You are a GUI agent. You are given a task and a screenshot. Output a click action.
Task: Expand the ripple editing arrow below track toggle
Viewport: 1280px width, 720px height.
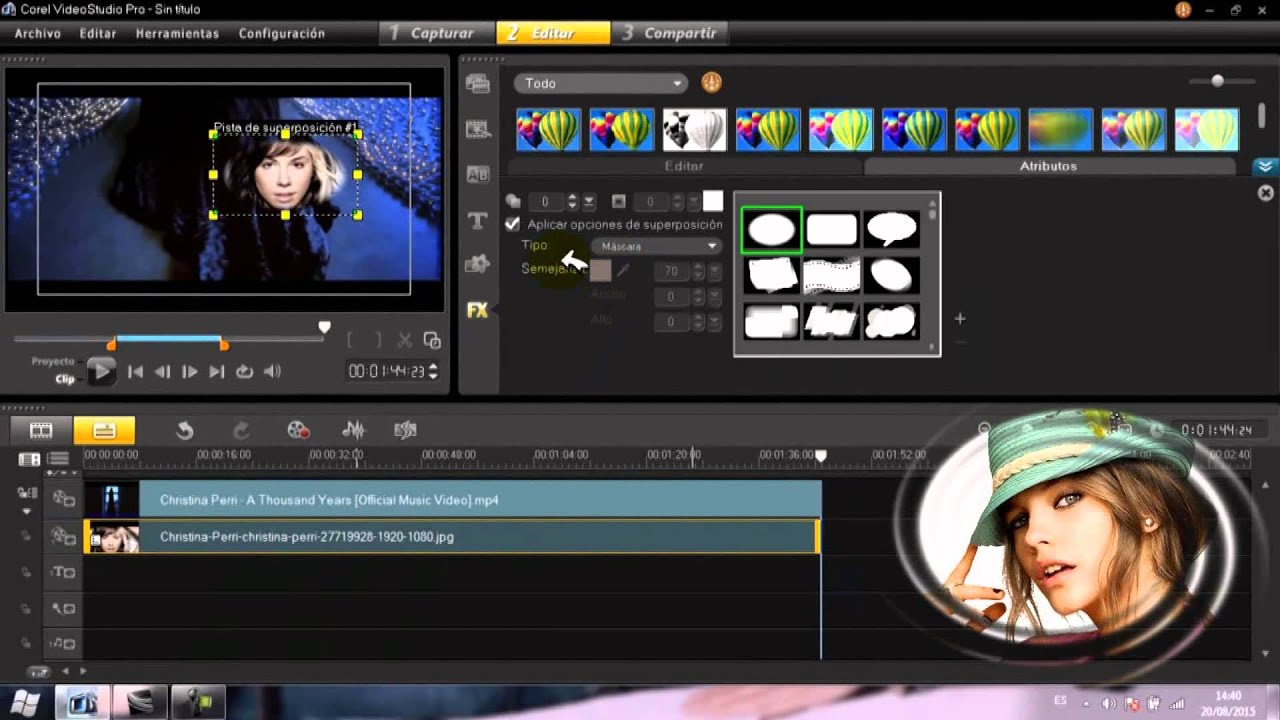27,511
